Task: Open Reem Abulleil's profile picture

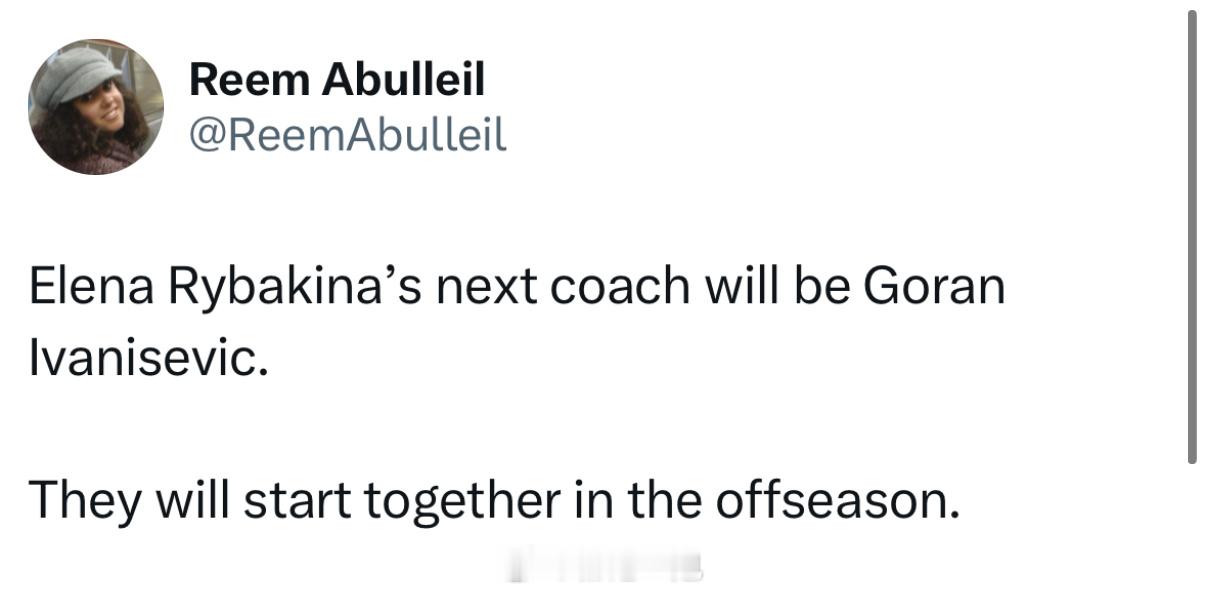Action: (x=96, y=107)
